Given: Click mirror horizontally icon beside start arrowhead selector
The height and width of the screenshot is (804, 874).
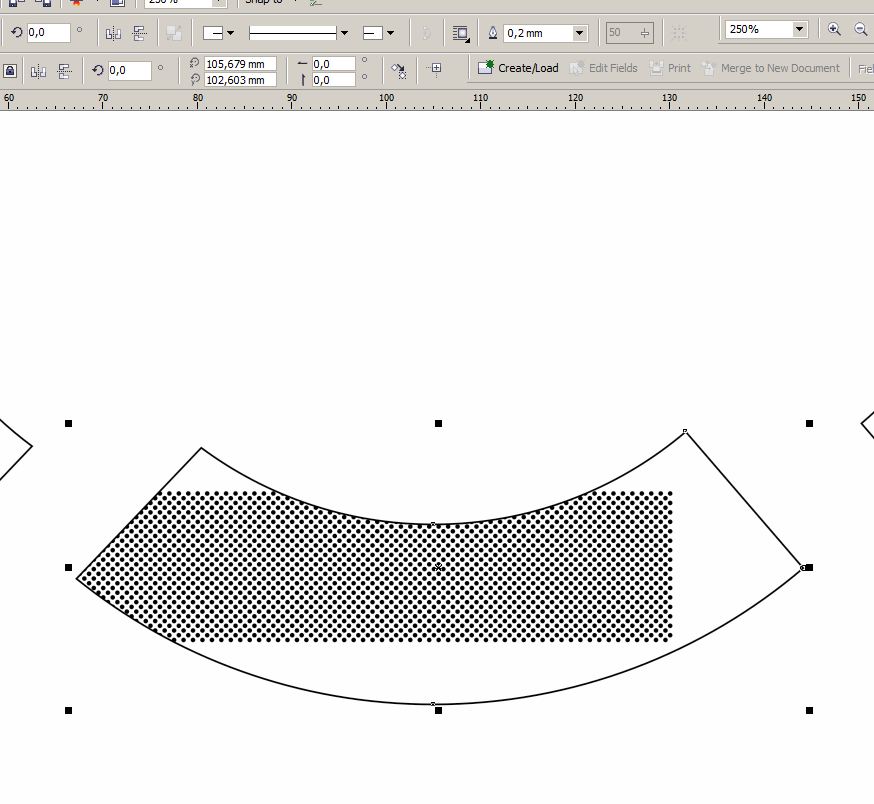Looking at the screenshot, I should click(x=113, y=33).
